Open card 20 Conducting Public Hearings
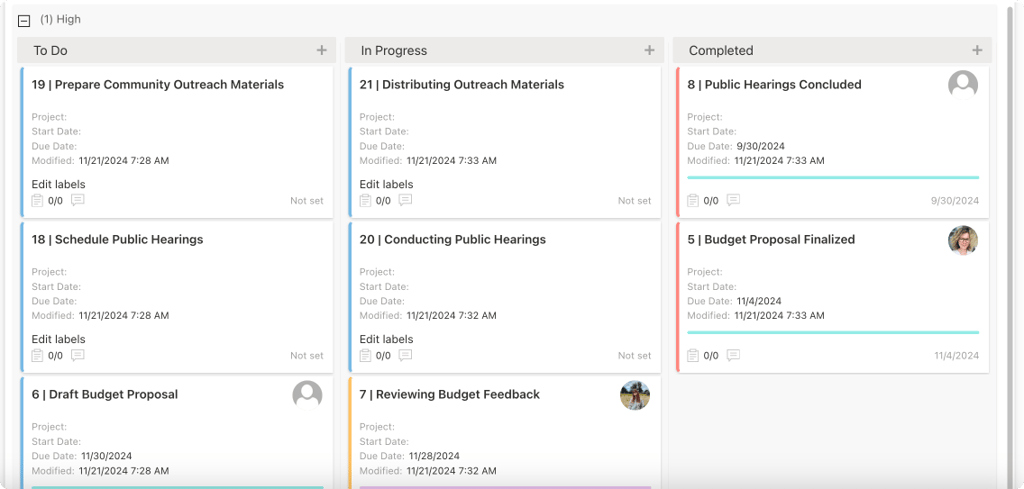The height and width of the screenshot is (489, 1024). click(452, 240)
